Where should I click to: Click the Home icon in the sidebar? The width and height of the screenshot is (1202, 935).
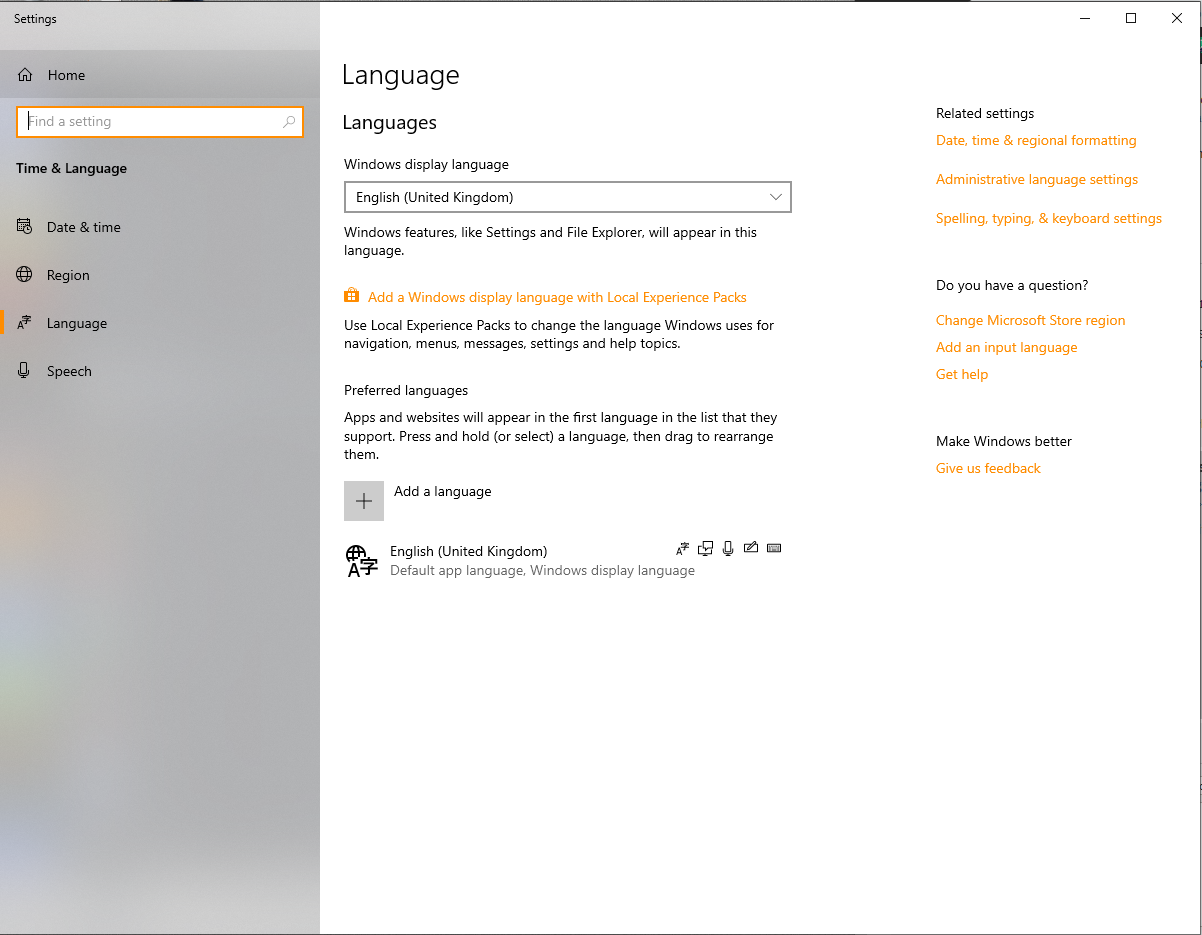(x=25, y=75)
